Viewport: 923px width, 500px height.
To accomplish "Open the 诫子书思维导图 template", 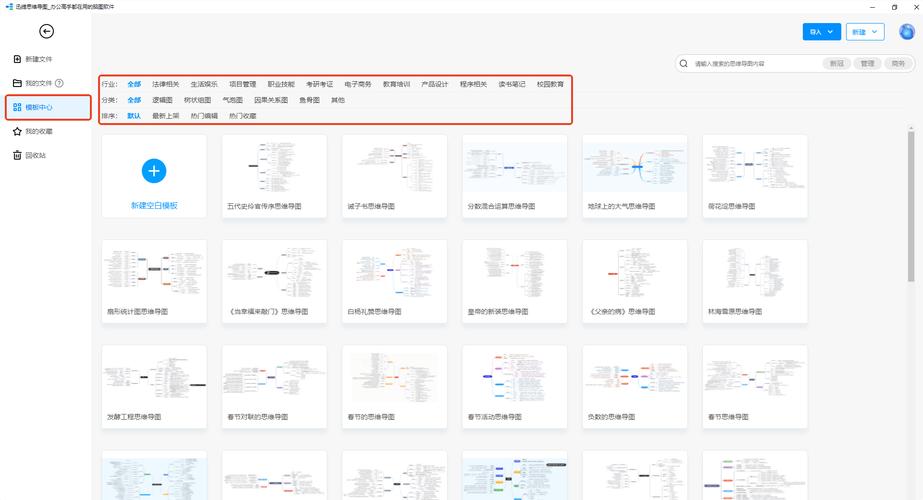I will 394,176.
